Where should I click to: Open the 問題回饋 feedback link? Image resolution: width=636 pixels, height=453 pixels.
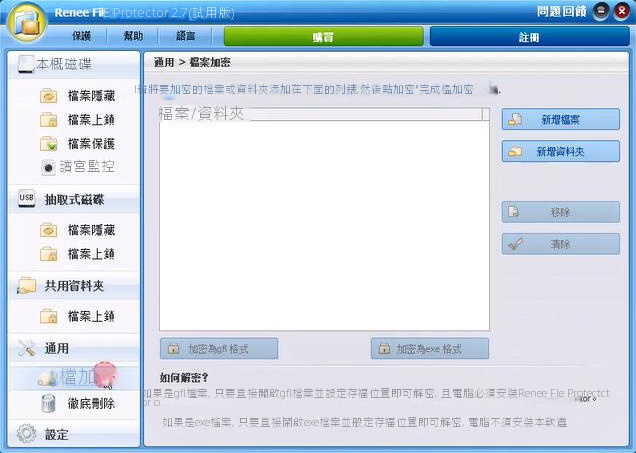click(x=561, y=11)
